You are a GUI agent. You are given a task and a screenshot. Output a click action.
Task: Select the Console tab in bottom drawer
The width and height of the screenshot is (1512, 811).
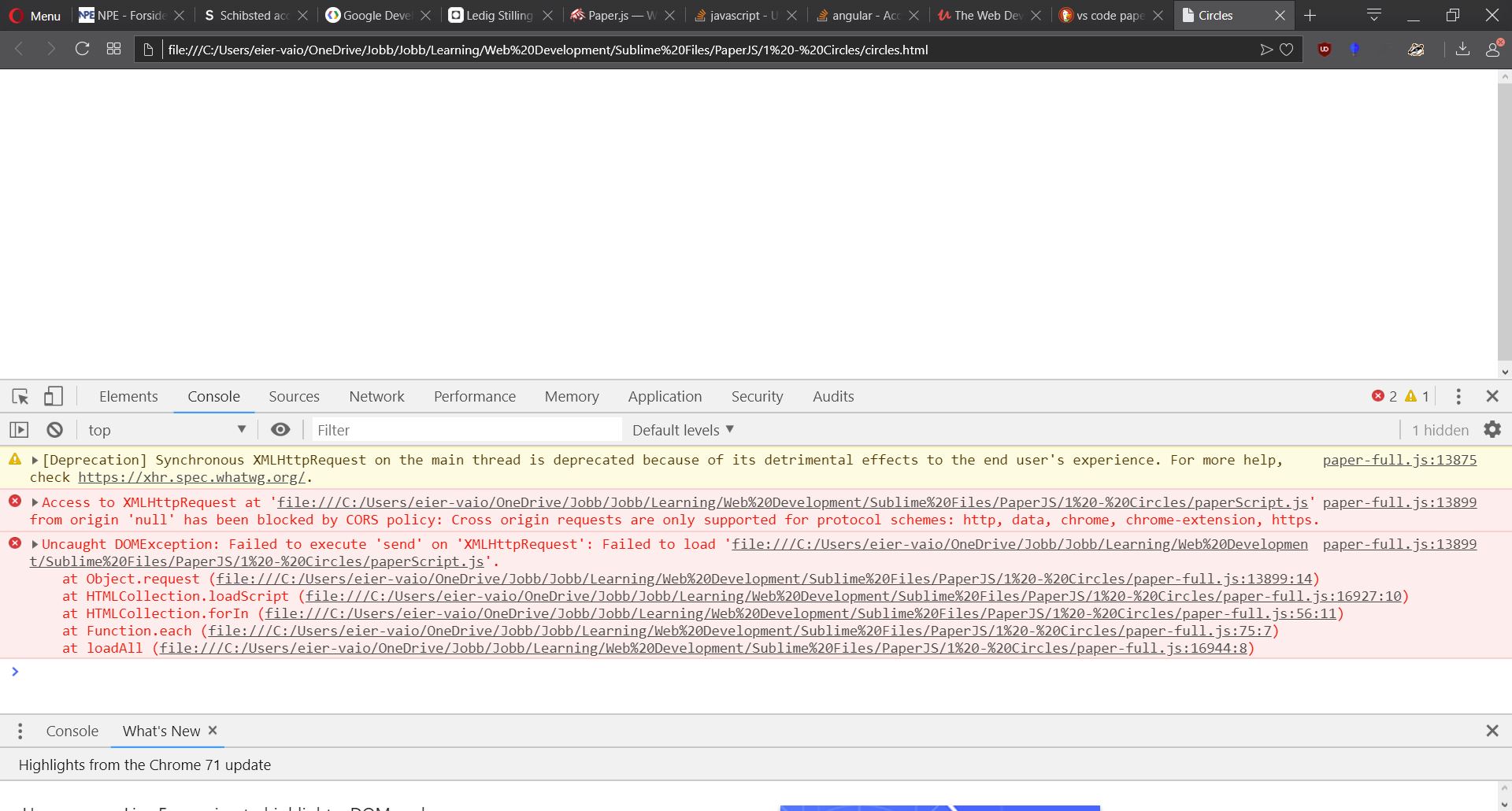pos(72,731)
